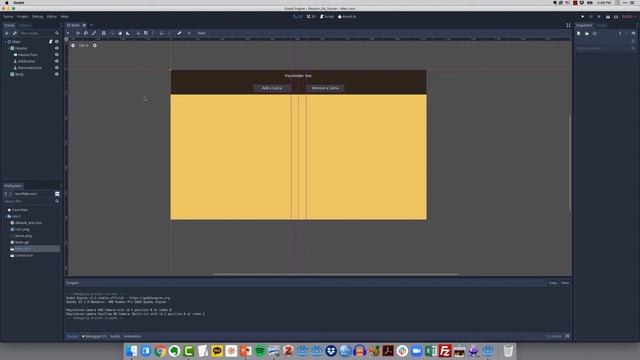640x360 pixels.
Task: Switch to 3D workspace
Action: [x=311, y=17]
